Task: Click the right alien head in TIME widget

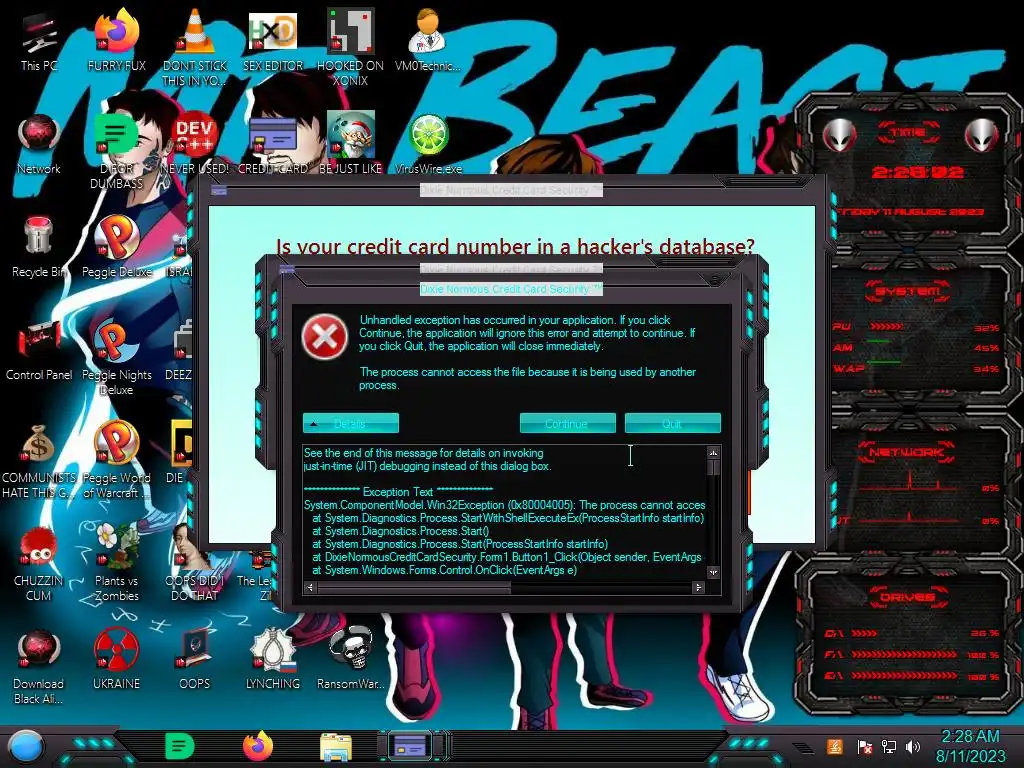Action: click(982, 136)
